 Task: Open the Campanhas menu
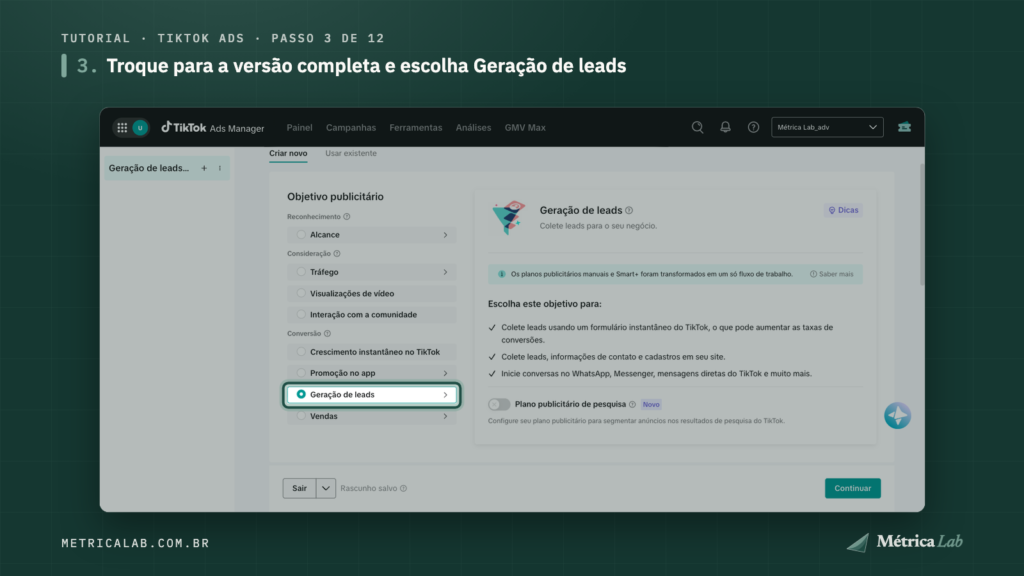(351, 128)
